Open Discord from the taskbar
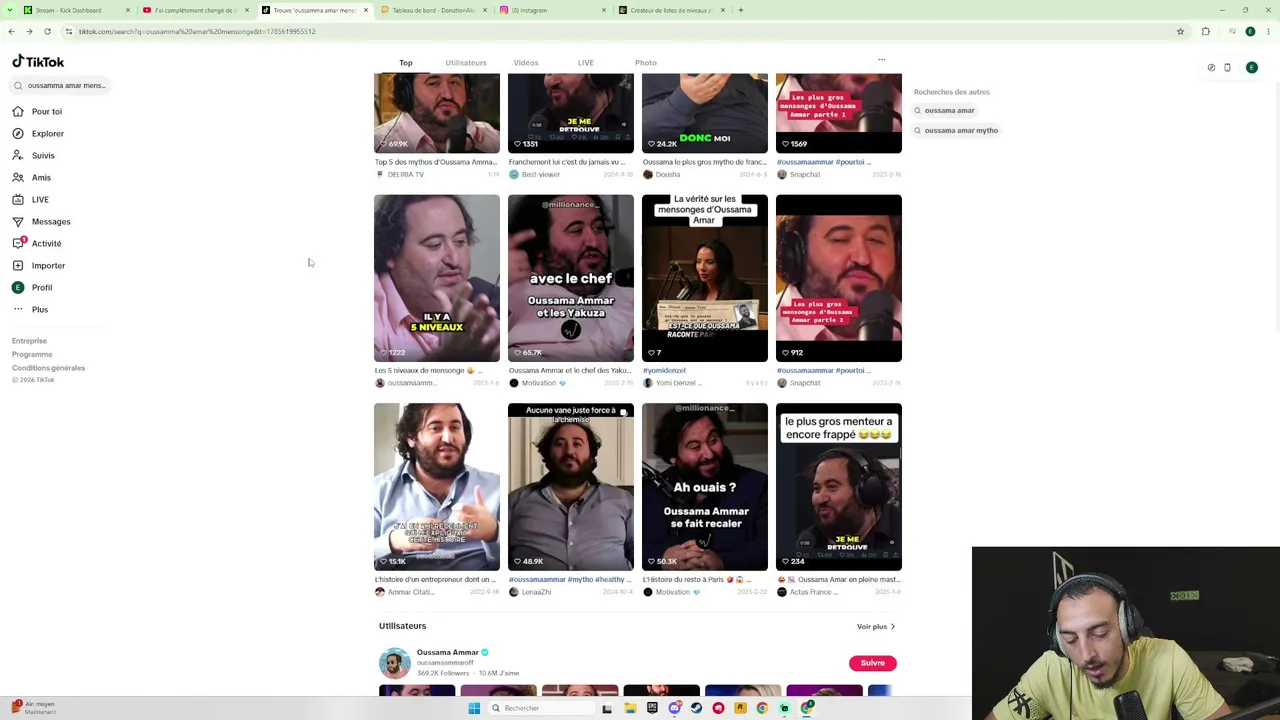The height and width of the screenshot is (720, 1280). tap(674, 708)
